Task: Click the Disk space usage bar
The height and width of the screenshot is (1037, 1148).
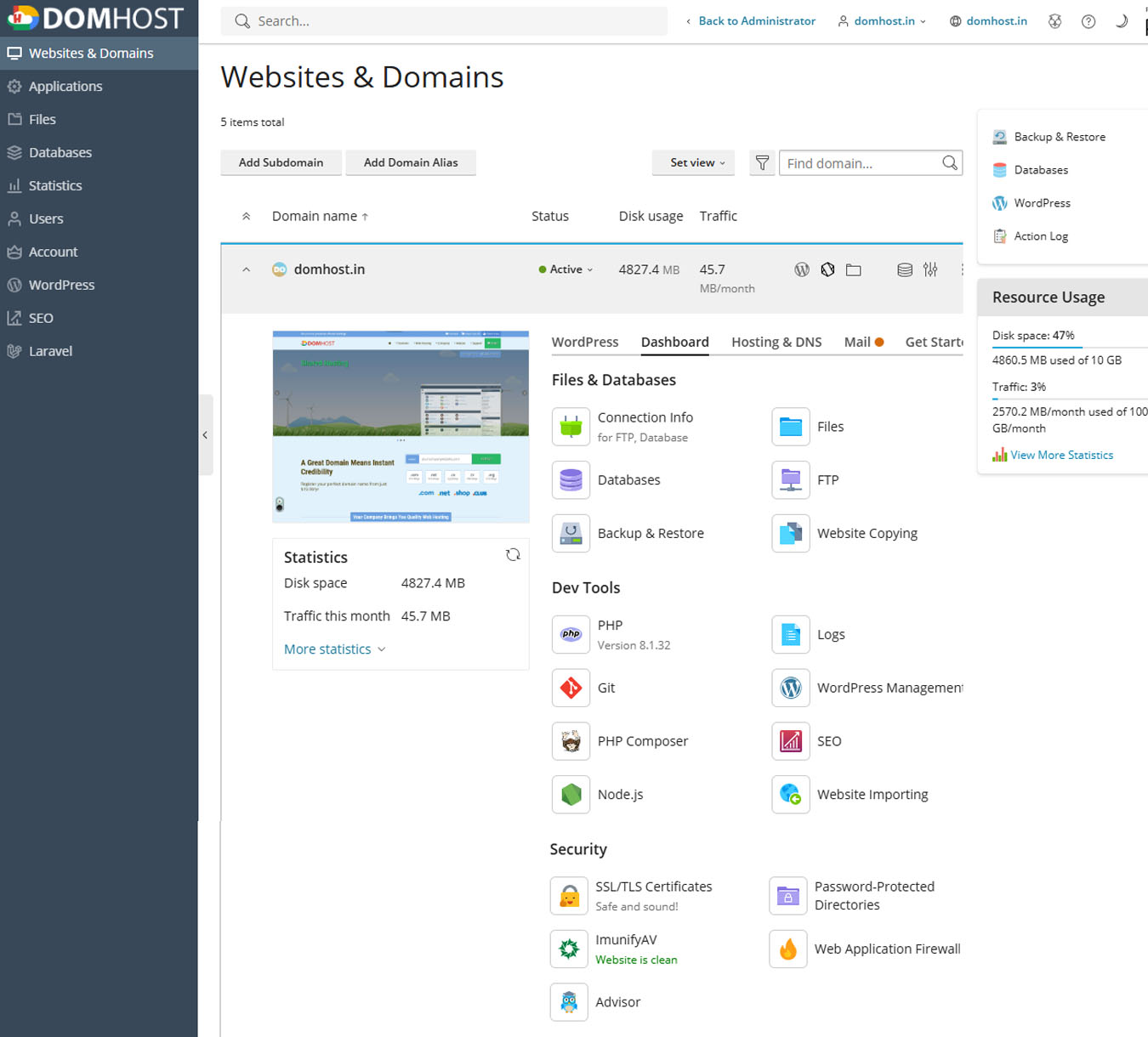Action: (1070, 347)
